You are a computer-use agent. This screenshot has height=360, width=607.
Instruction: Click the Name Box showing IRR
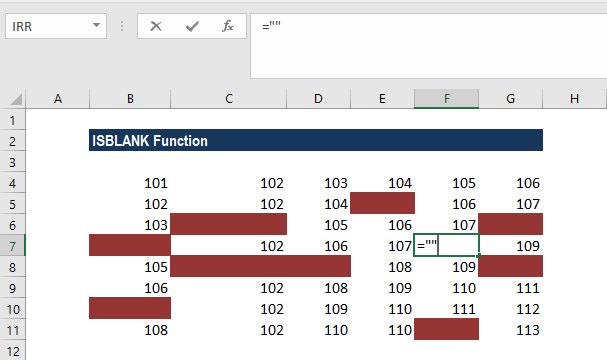click(x=56, y=26)
